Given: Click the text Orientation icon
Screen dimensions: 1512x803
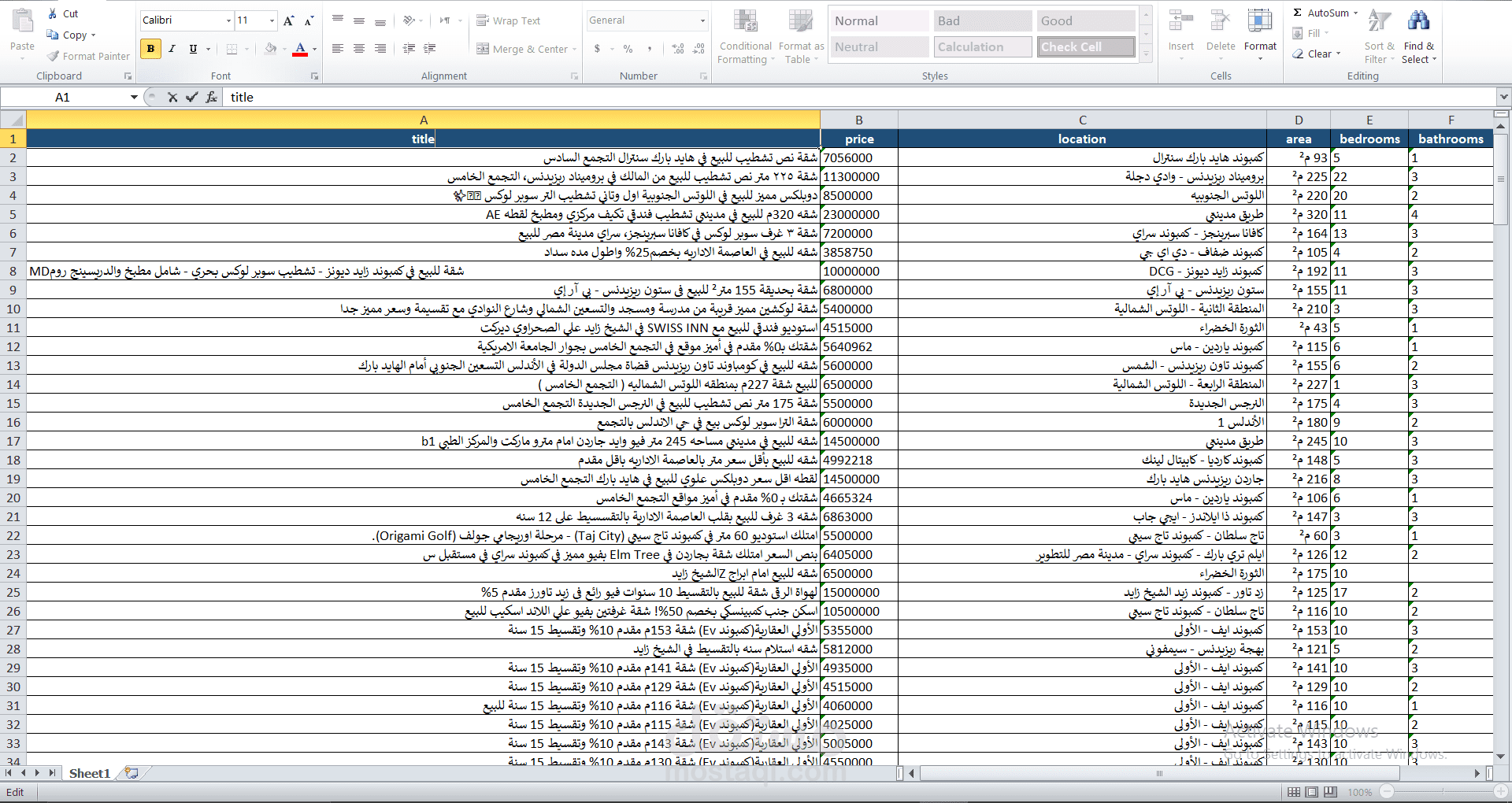Looking at the screenshot, I should click(x=409, y=20).
